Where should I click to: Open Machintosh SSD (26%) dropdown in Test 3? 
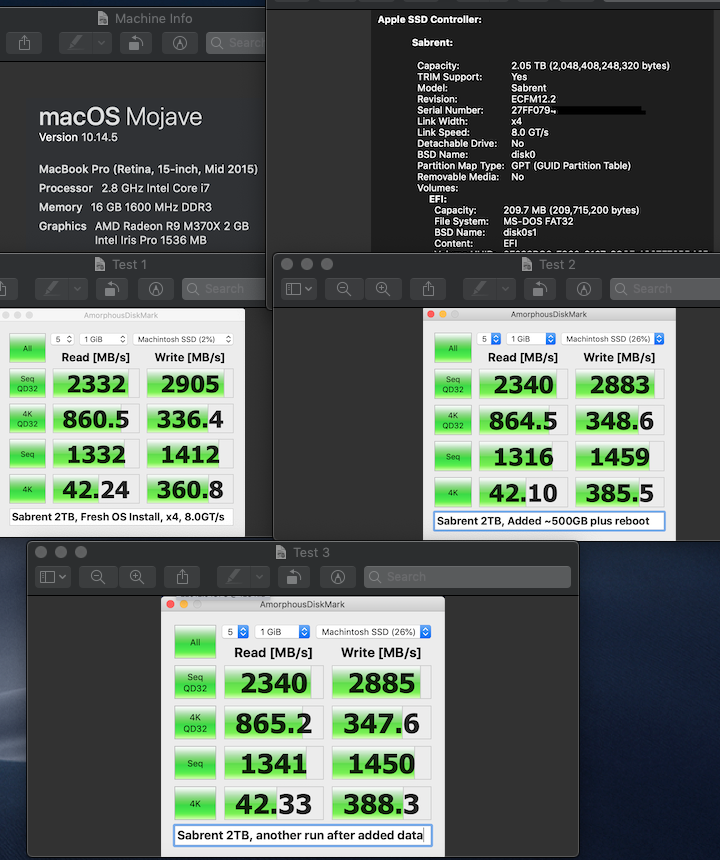coord(373,632)
